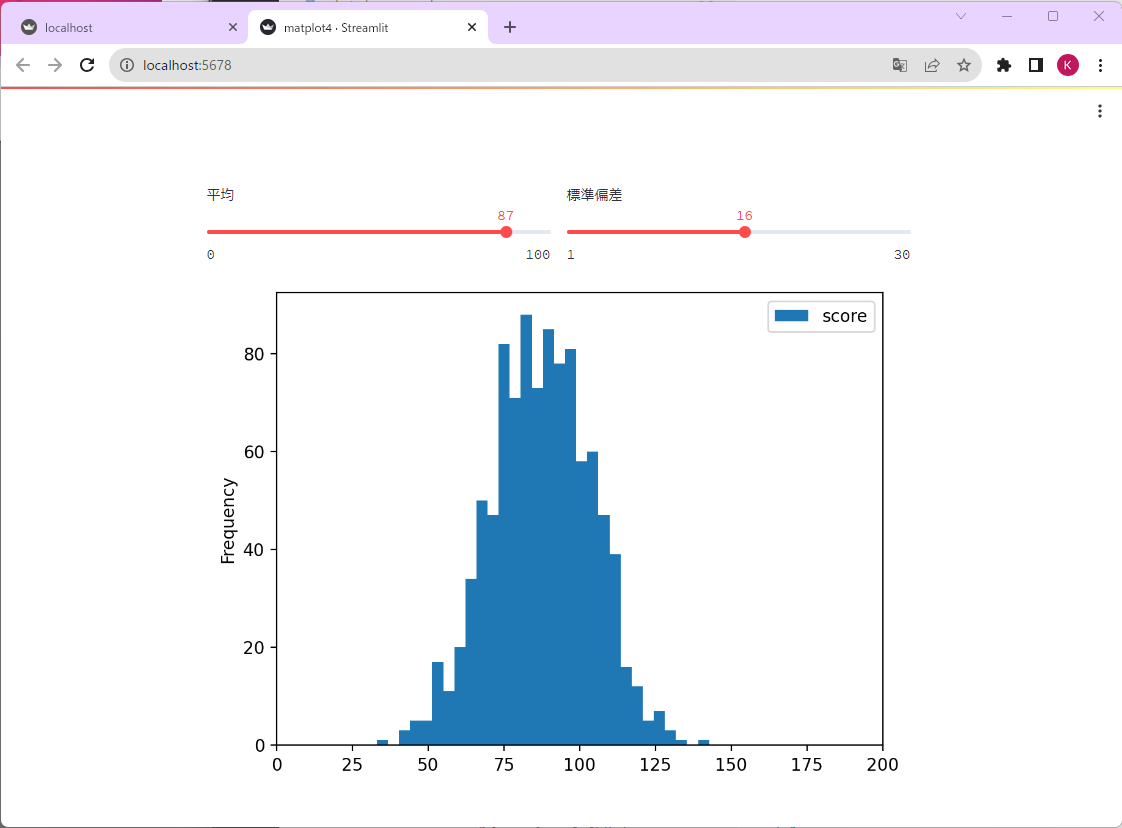Open the Streamlit app menu with three dots
Screen dimensions: 1122x828
click(x=1100, y=110)
